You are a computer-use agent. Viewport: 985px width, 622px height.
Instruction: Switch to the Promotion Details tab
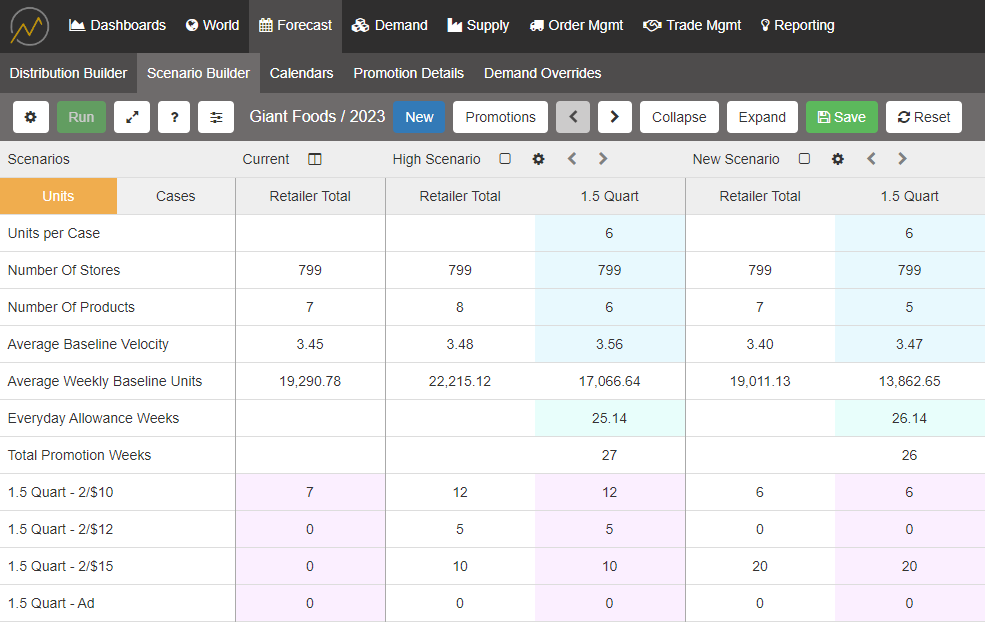pos(408,73)
